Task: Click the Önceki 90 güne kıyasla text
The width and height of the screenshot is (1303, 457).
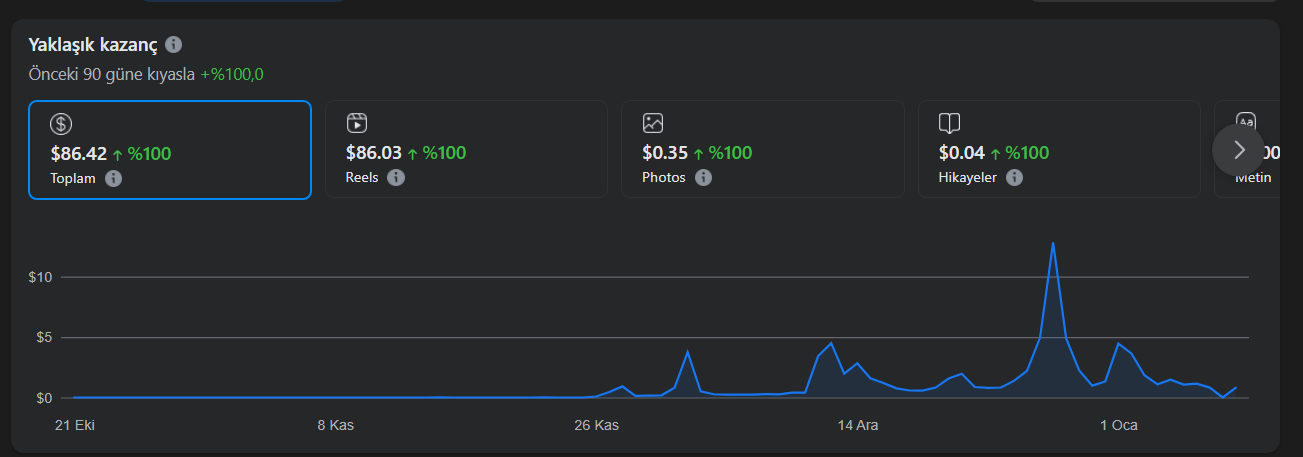Action: point(111,74)
